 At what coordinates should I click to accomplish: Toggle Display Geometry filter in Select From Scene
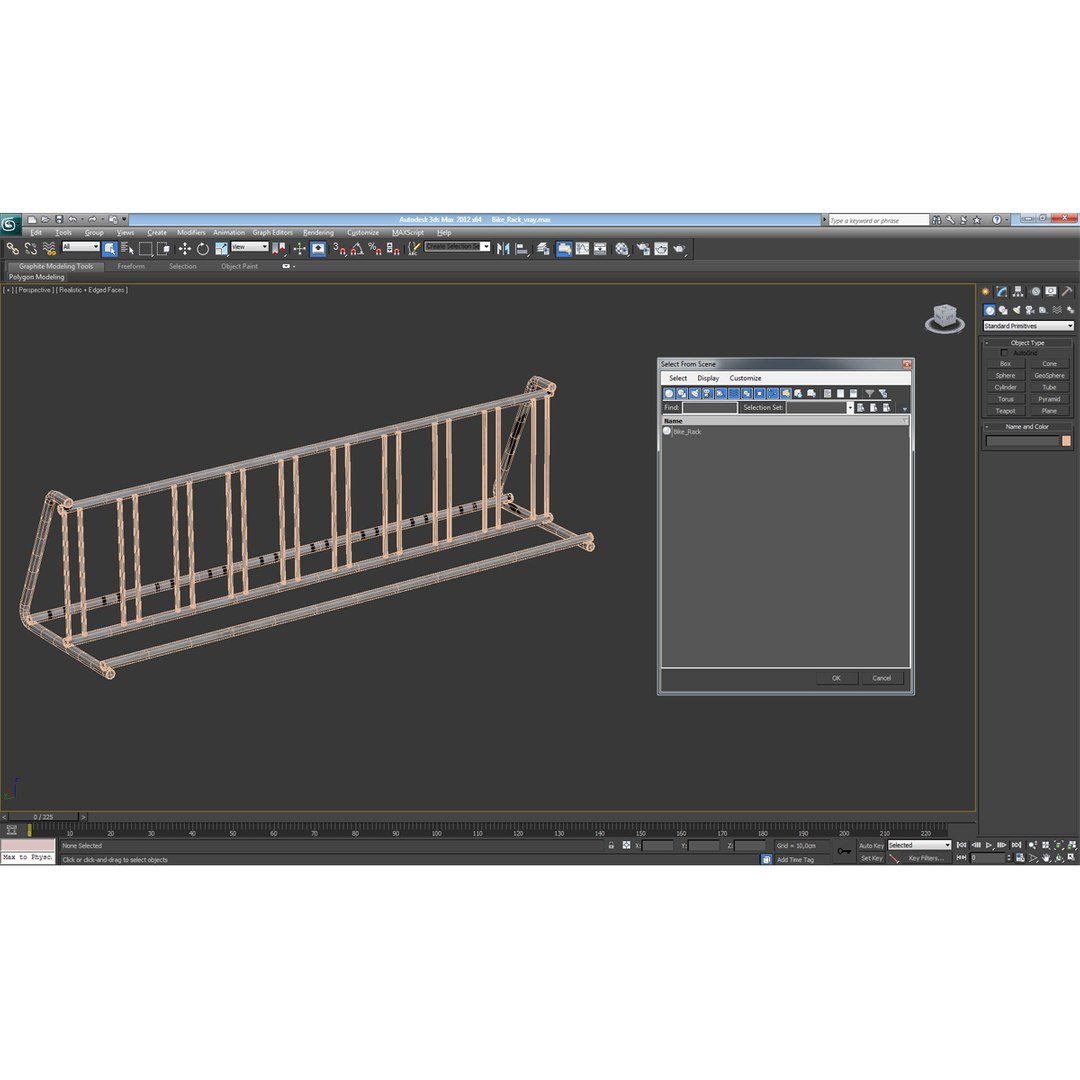point(669,393)
